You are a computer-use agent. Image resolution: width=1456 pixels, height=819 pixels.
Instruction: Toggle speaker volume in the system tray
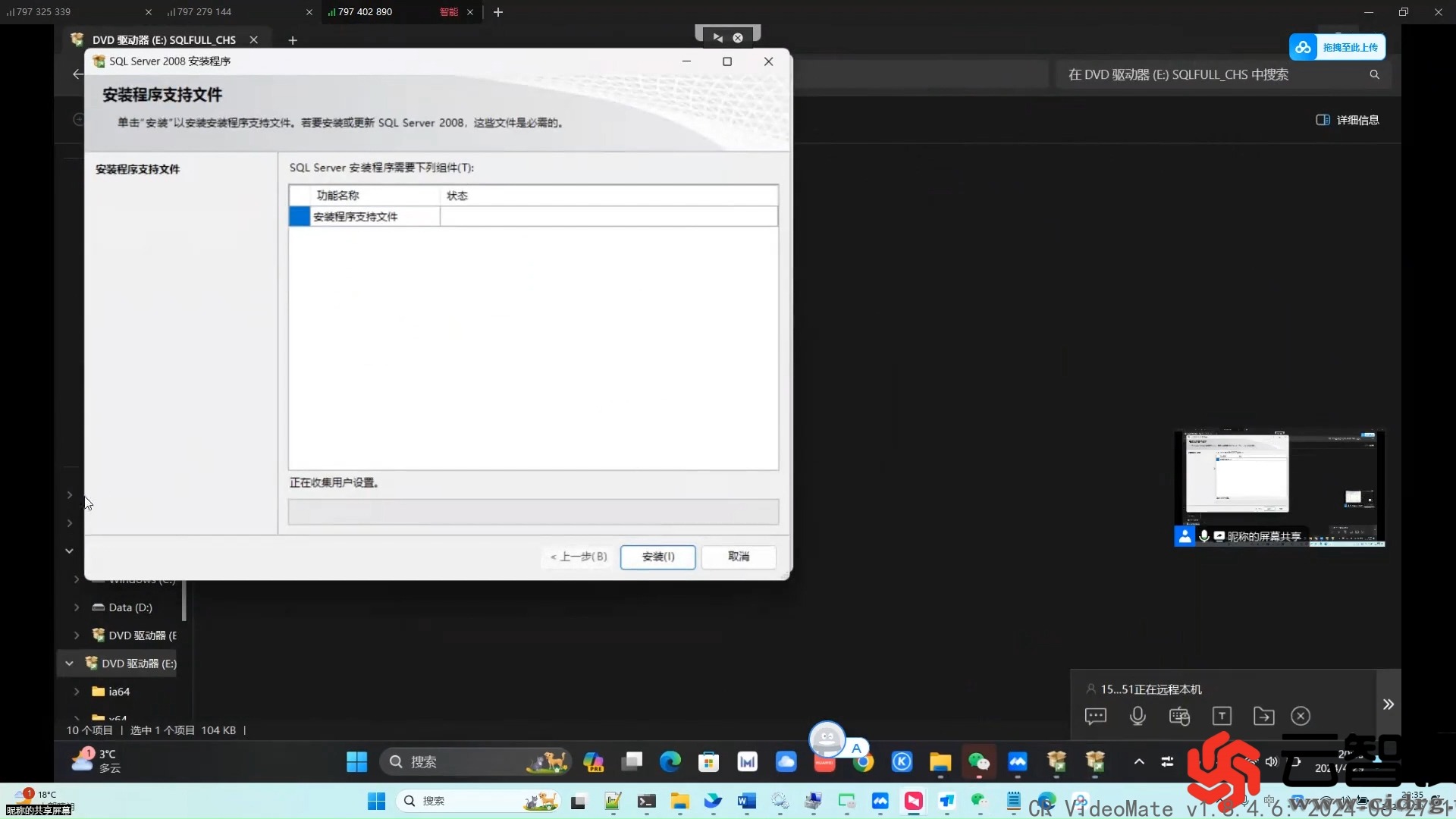click(x=1272, y=762)
